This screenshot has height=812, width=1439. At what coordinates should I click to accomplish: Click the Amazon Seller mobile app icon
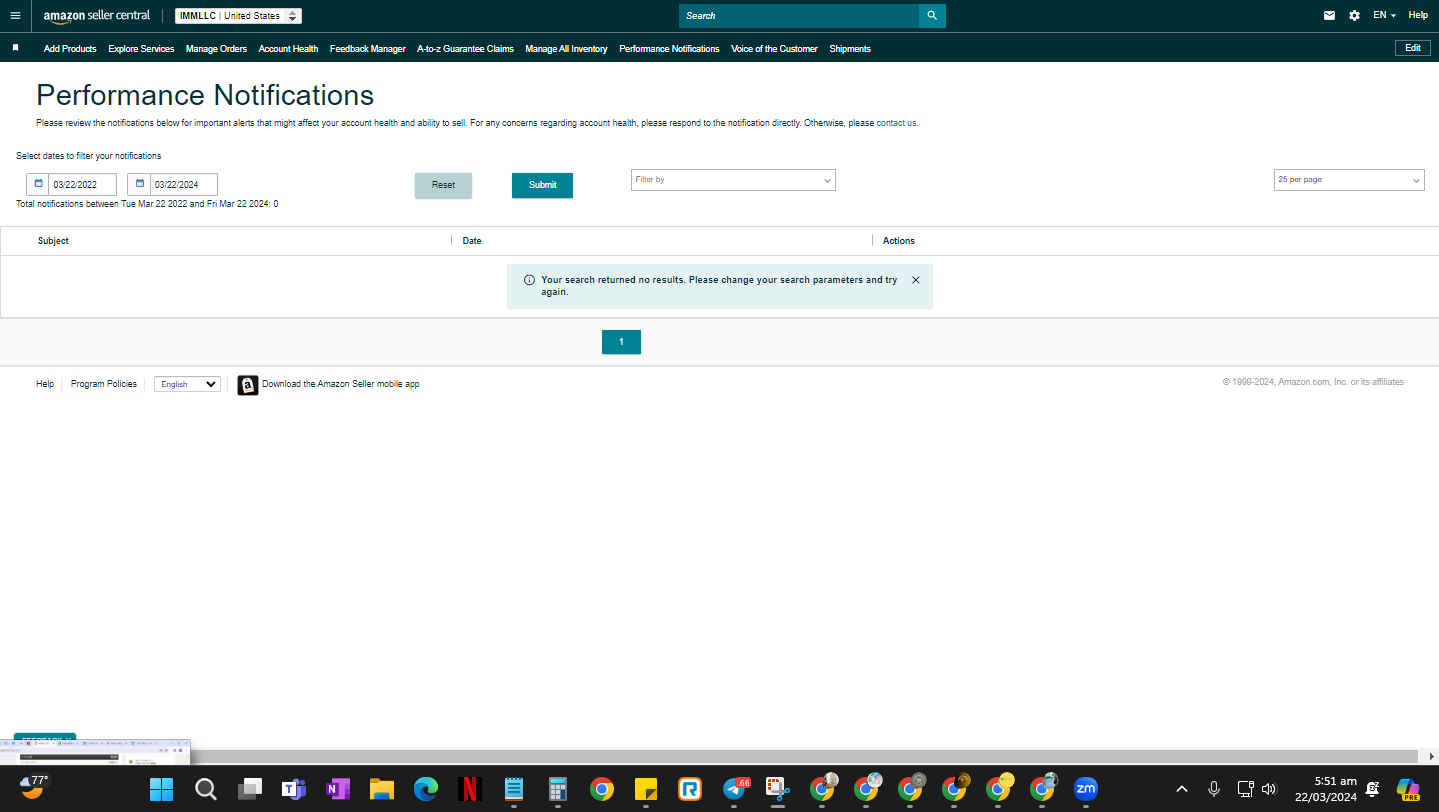coord(248,385)
